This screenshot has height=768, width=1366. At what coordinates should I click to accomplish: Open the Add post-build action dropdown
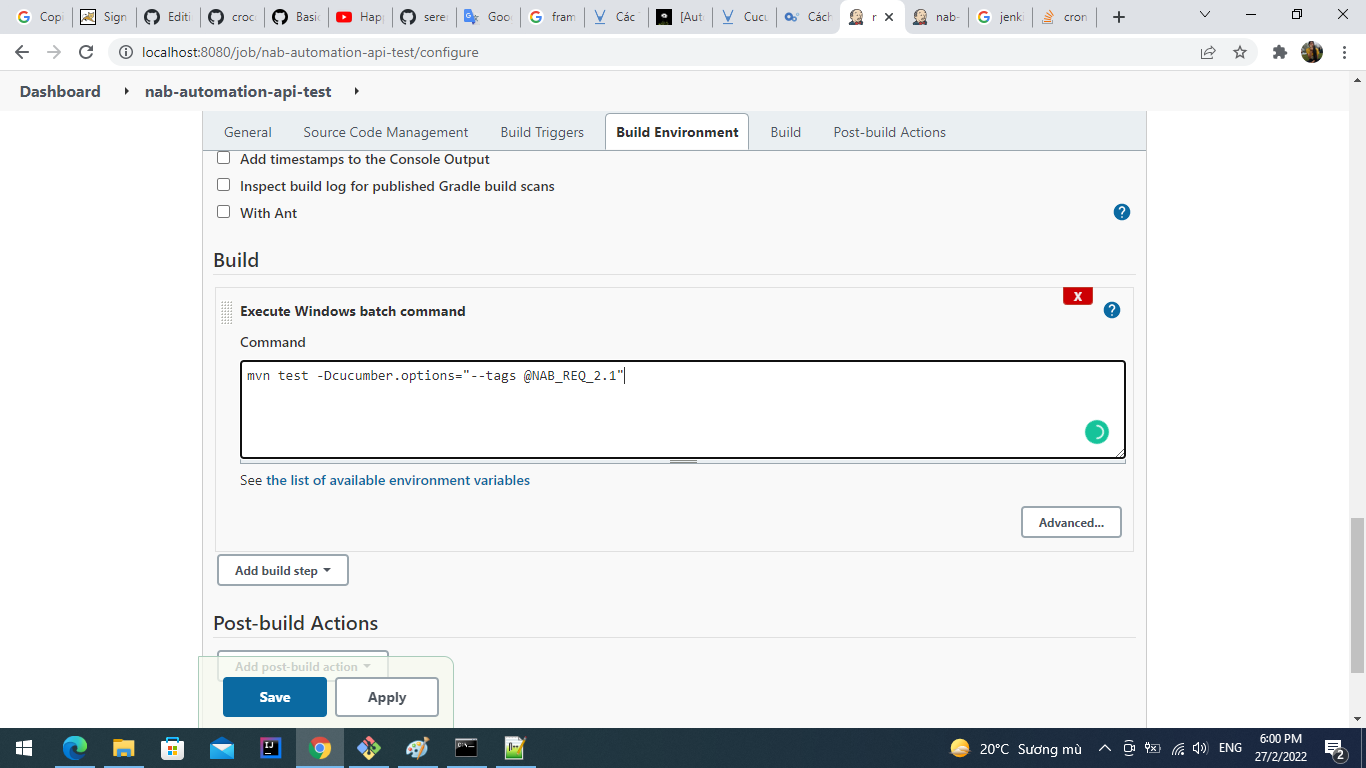[x=303, y=666]
